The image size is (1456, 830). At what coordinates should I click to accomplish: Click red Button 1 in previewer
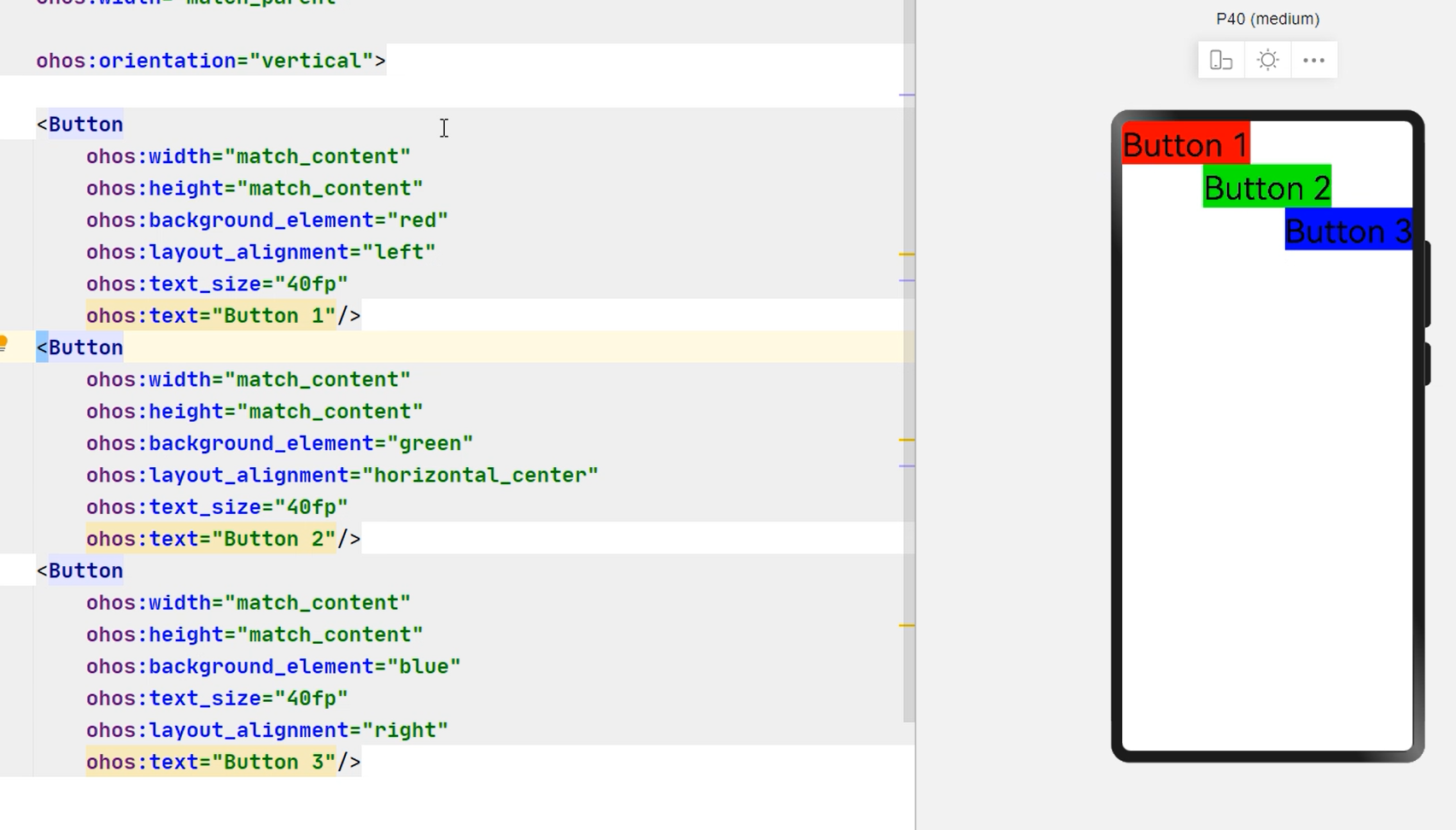1185,144
